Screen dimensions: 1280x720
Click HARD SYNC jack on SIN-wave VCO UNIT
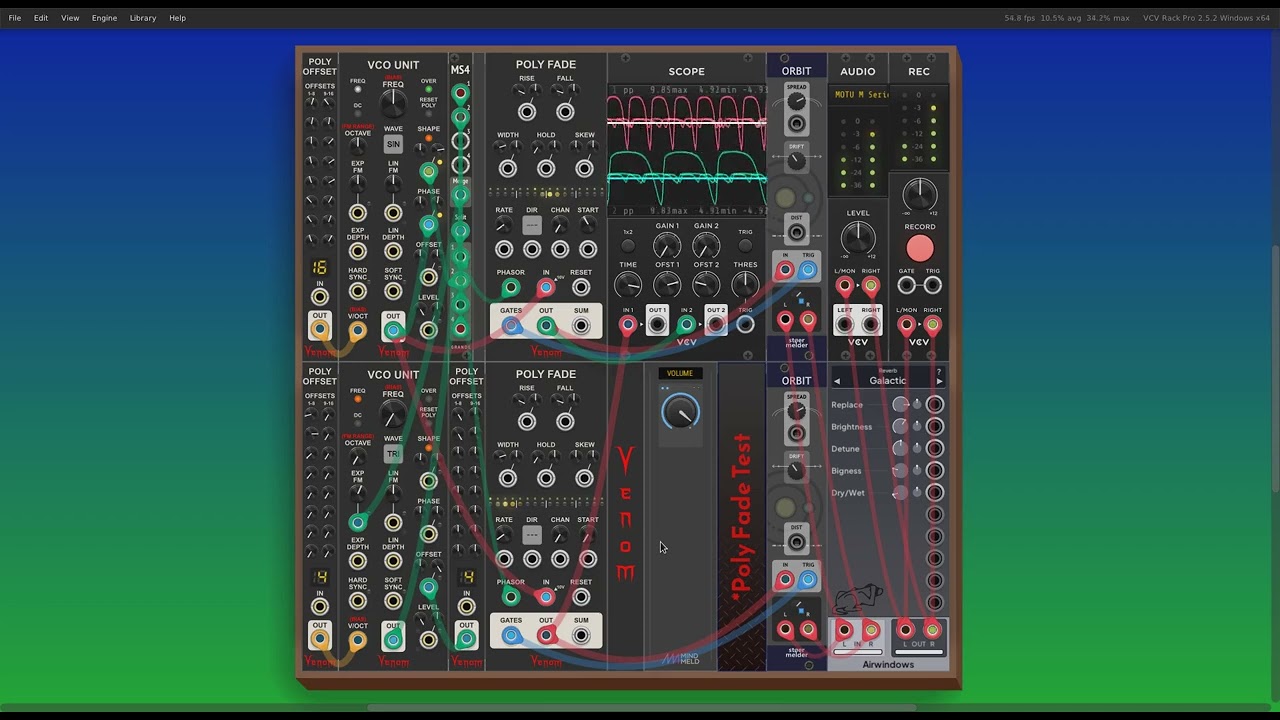(357, 291)
